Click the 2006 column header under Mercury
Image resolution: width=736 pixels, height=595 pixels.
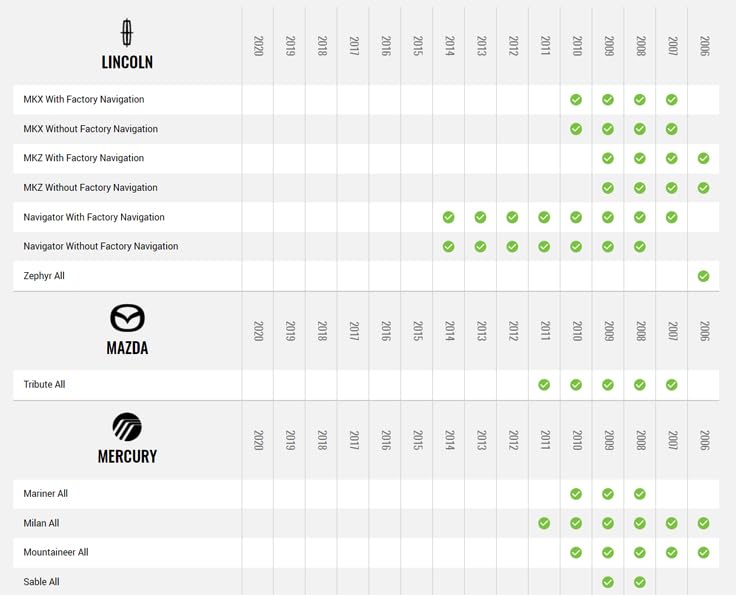704,440
